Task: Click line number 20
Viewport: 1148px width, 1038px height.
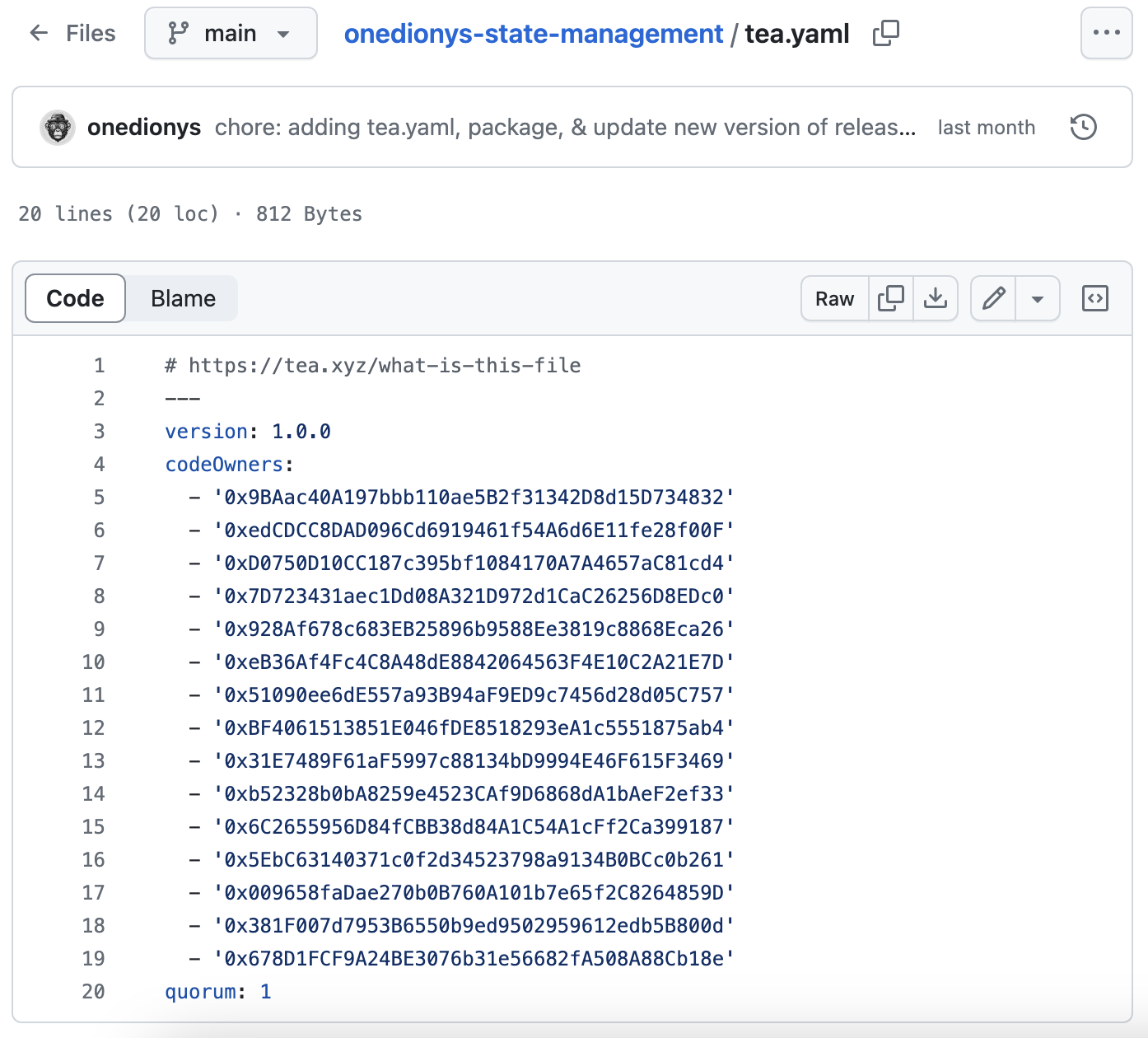Action: click(x=93, y=991)
